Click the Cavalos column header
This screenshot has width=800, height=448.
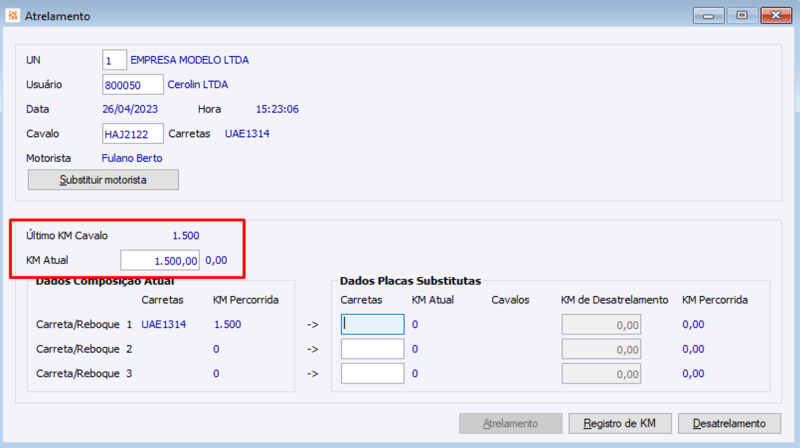(x=510, y=300)
